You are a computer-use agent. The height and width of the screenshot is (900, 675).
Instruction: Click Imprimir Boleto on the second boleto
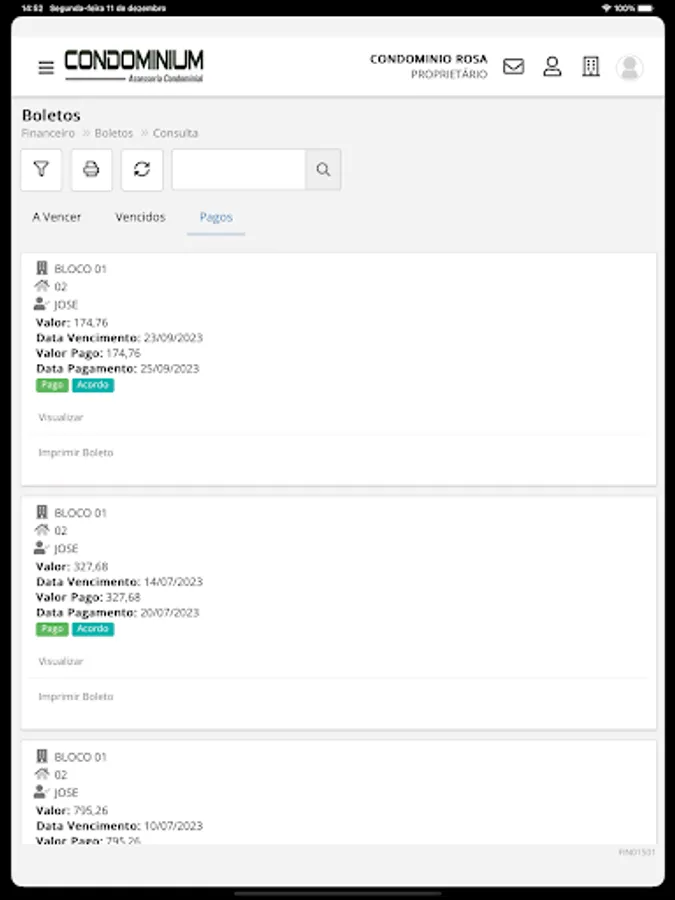pos(76,697)
